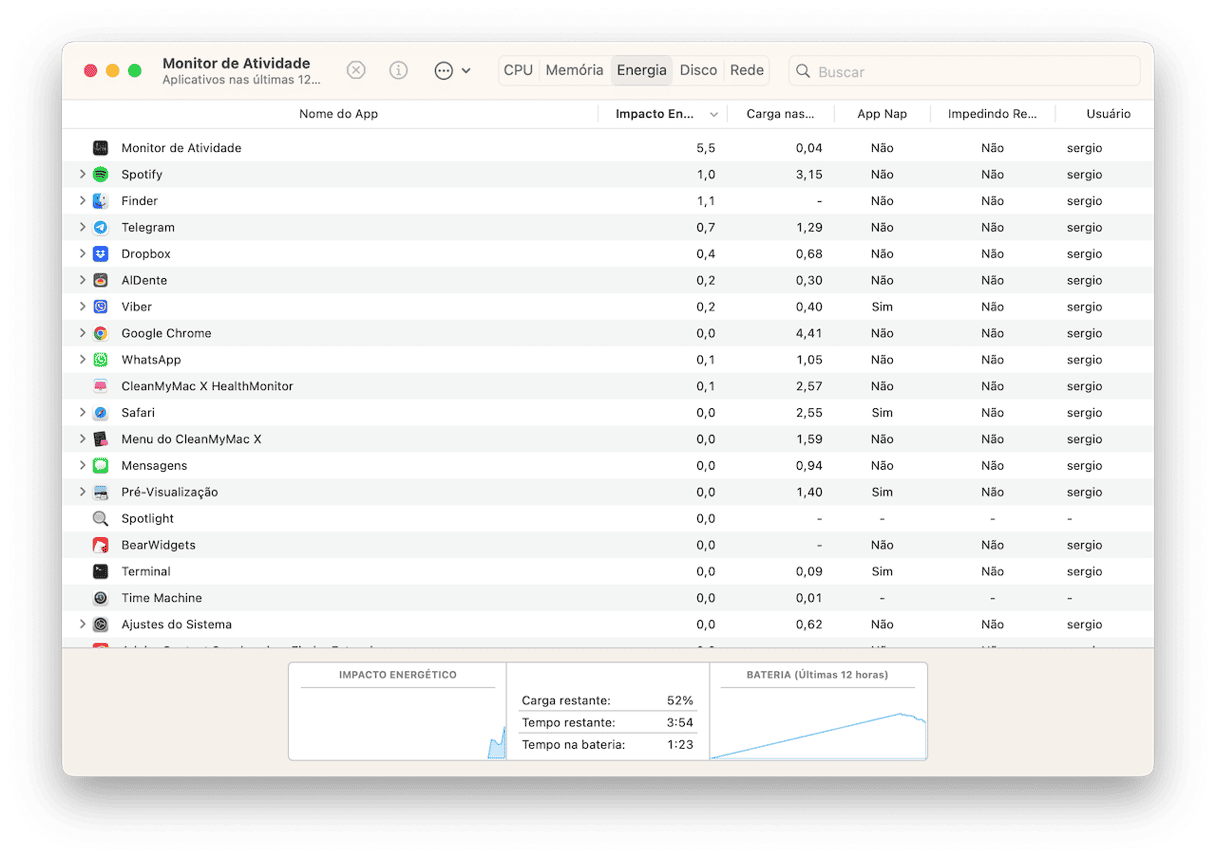Switch to the Rede tab
The height and width of the screenshot is (858, 1216).
click(747, 70)
